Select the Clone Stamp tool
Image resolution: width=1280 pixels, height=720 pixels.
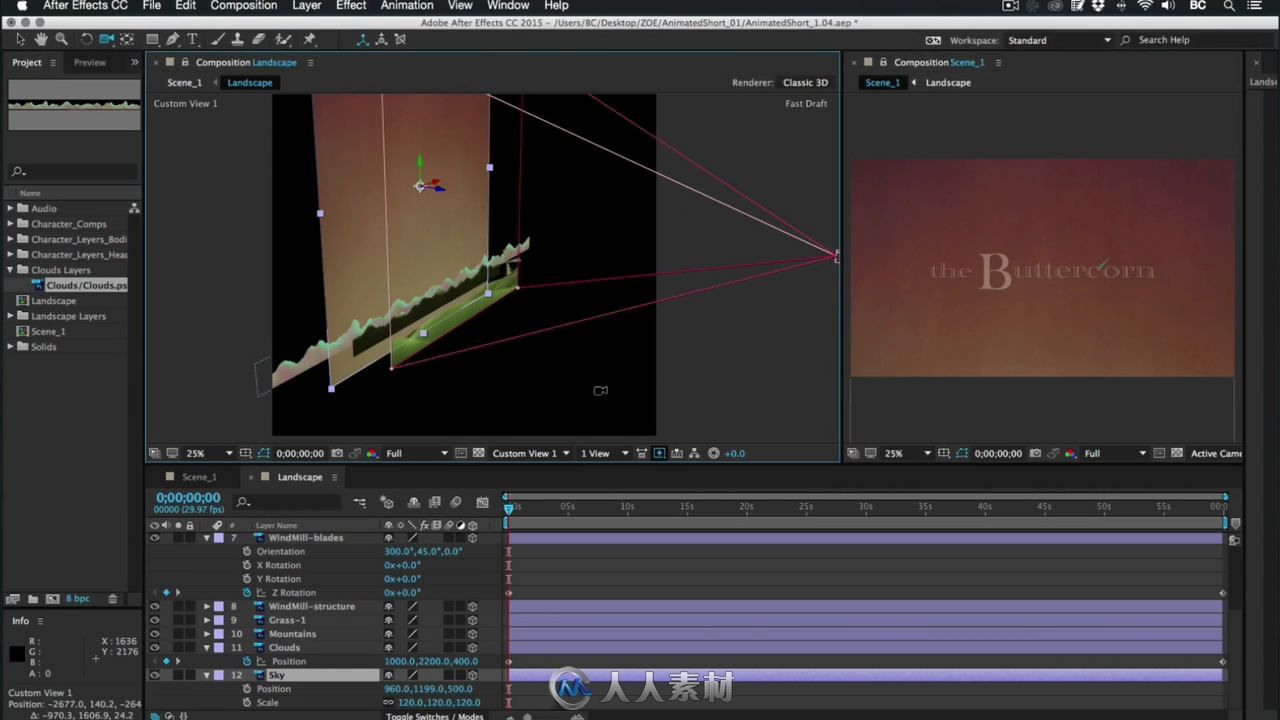pos(238,39)
